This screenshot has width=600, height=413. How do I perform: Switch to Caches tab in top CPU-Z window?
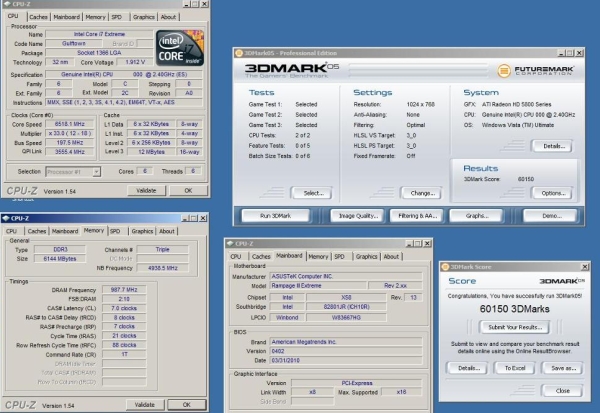click(x=38, y=17)
